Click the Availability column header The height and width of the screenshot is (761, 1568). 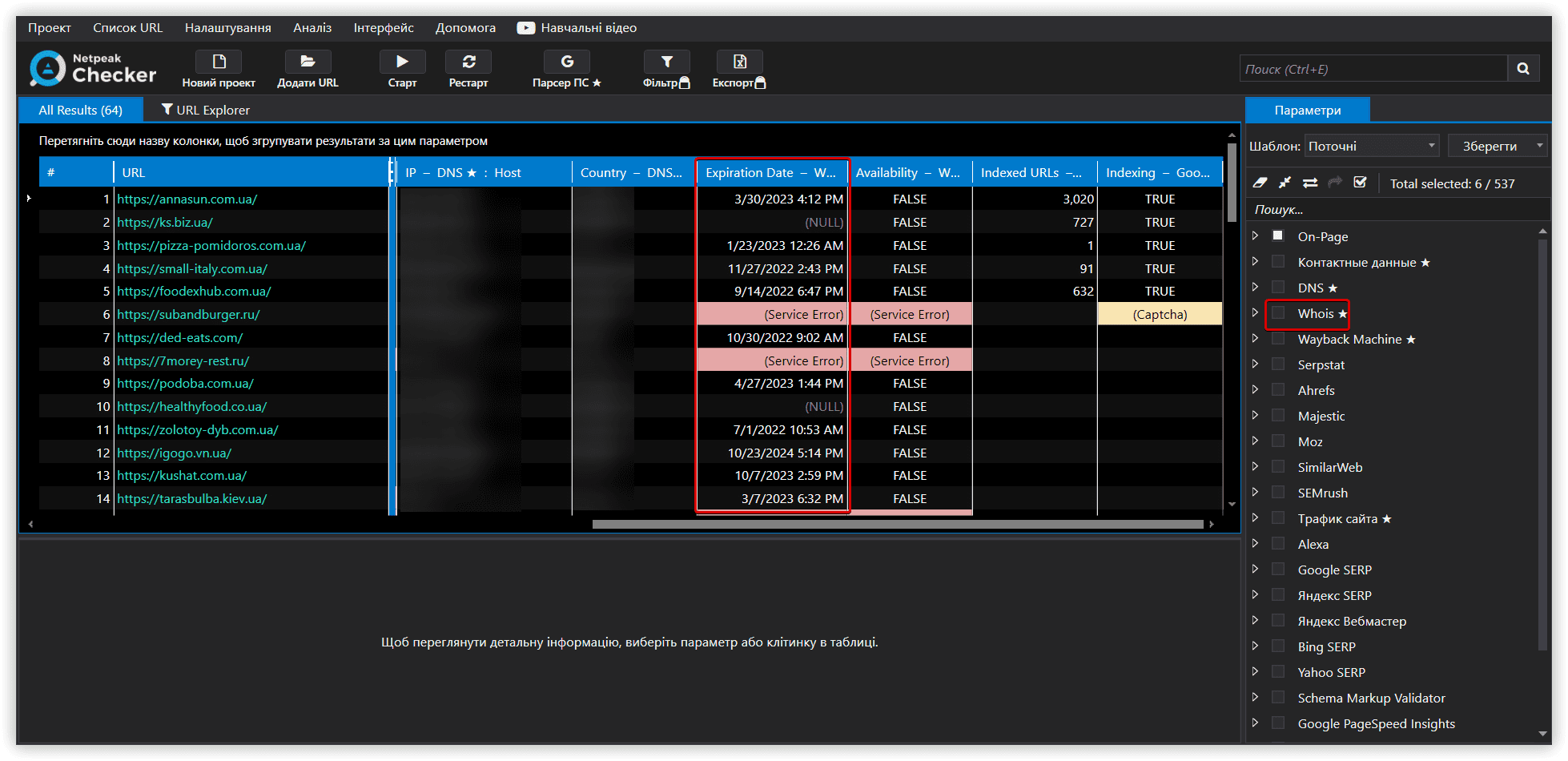tap(911, 172)
